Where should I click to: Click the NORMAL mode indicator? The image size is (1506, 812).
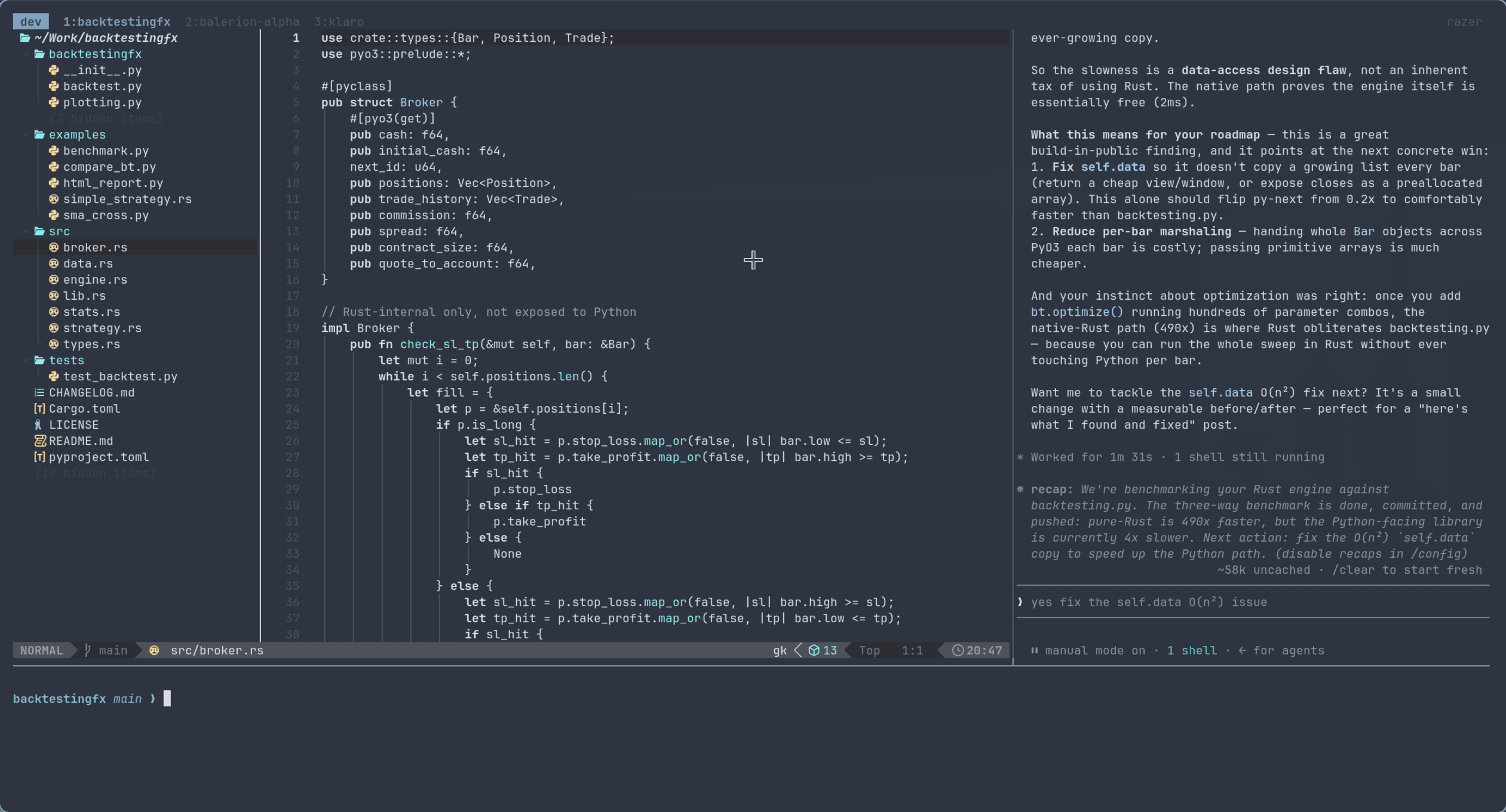point(41,650)
